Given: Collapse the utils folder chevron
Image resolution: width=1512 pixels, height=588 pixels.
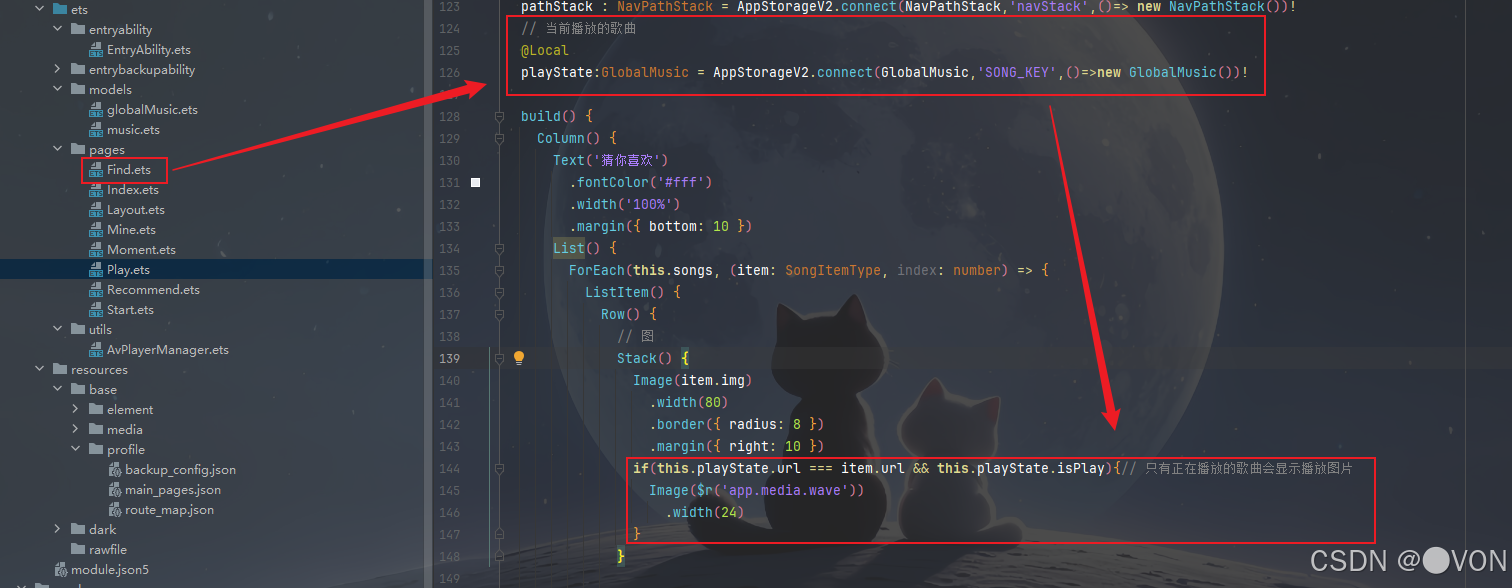Looking at the screenshot, I should (58, 329).
